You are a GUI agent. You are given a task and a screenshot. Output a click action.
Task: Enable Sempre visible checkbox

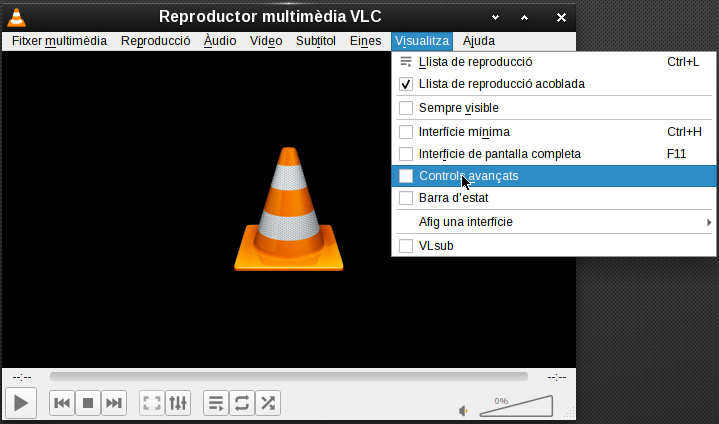[x=406, y=108]
